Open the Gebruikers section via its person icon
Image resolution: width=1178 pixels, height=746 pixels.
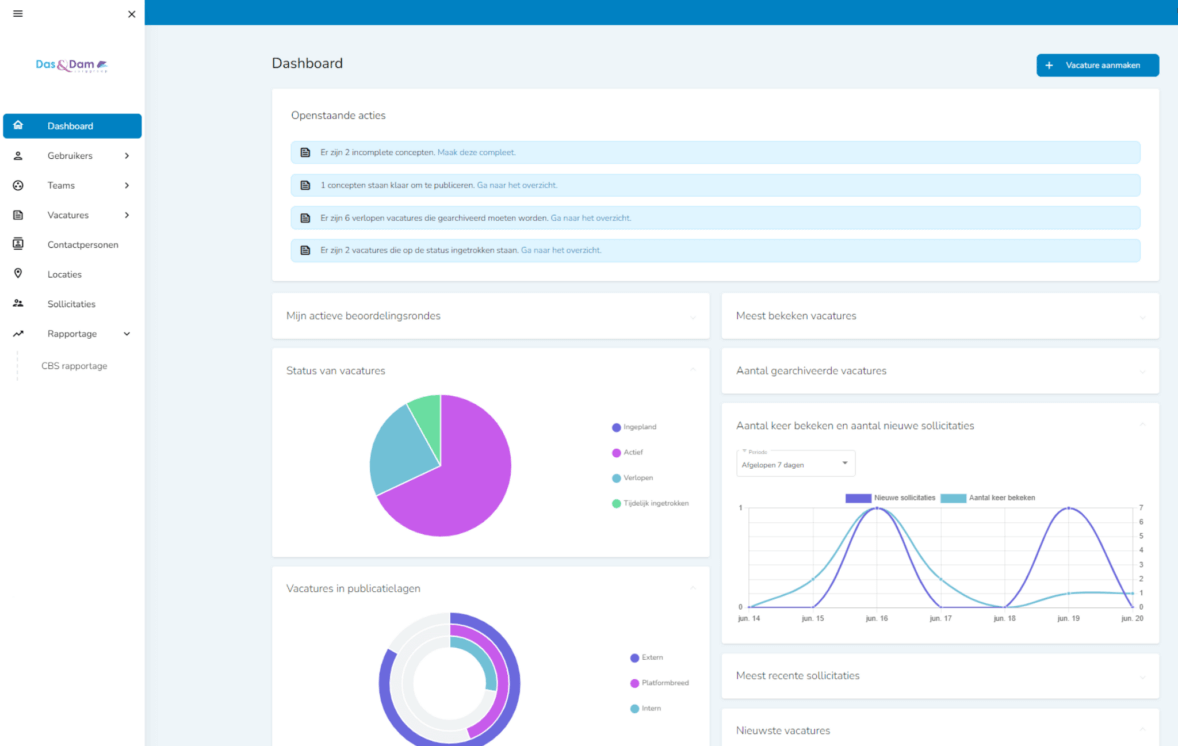[18, 155]
